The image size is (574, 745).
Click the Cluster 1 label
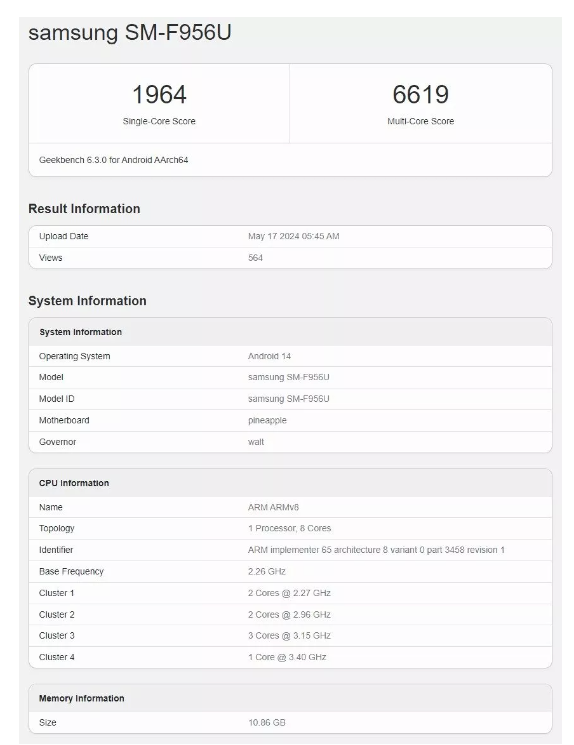click(57, 593)
